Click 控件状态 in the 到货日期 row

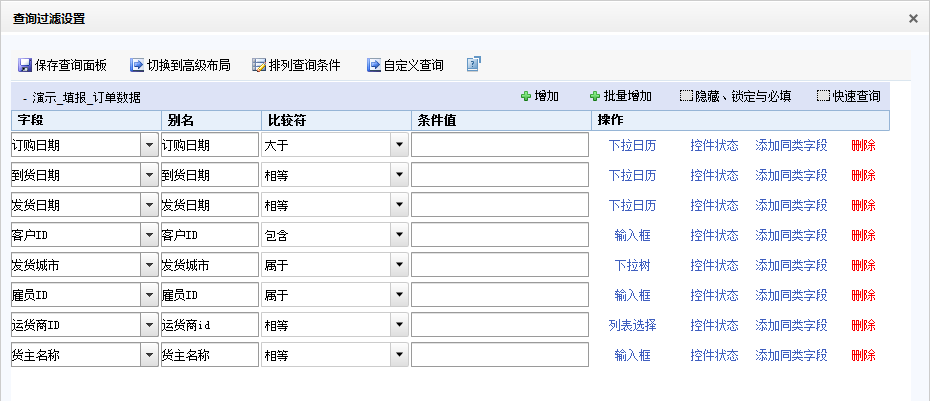714,175
